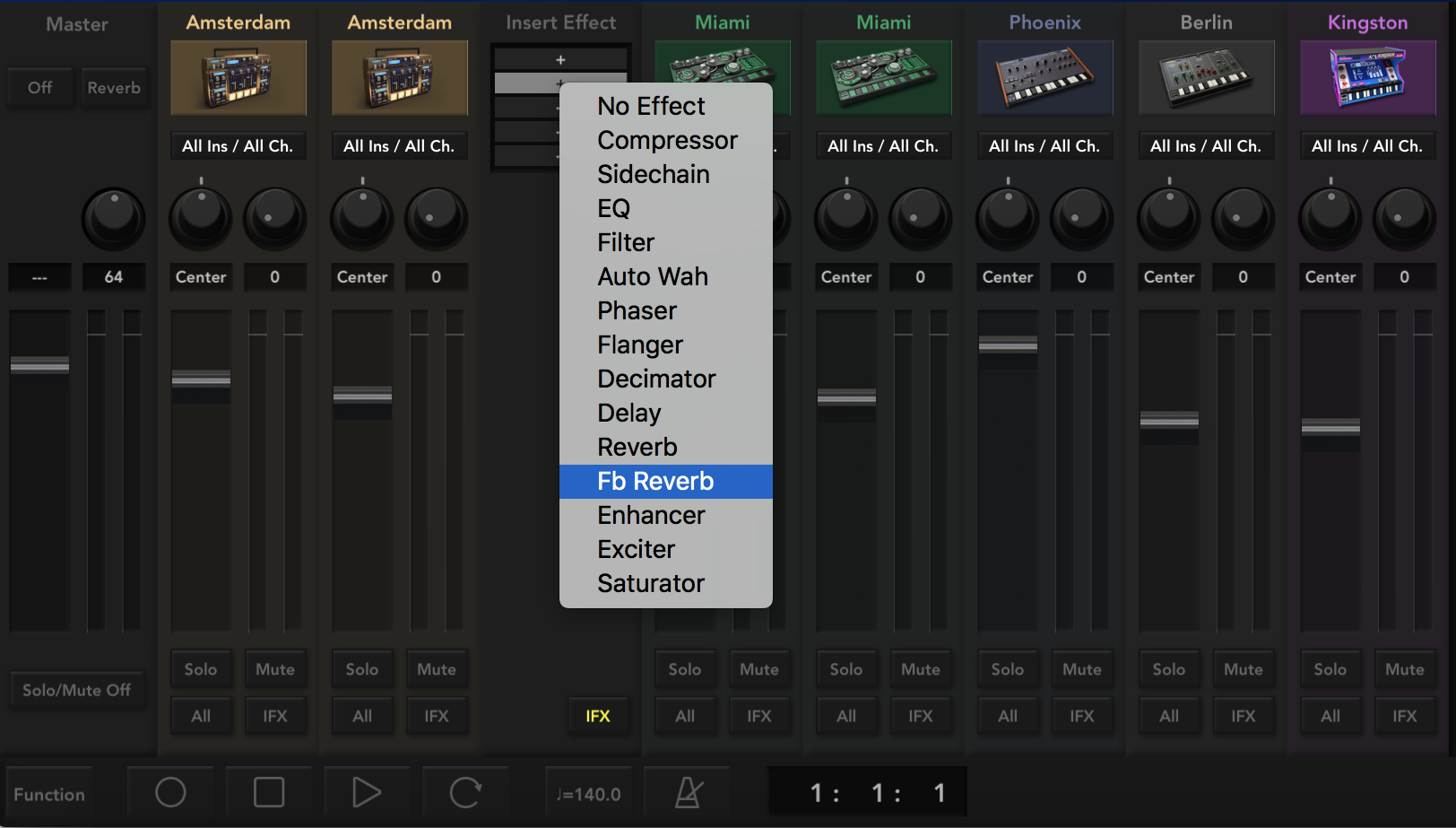Open the tempo 140.0 selector
The image size is (1456, 828).
point(589,793)
